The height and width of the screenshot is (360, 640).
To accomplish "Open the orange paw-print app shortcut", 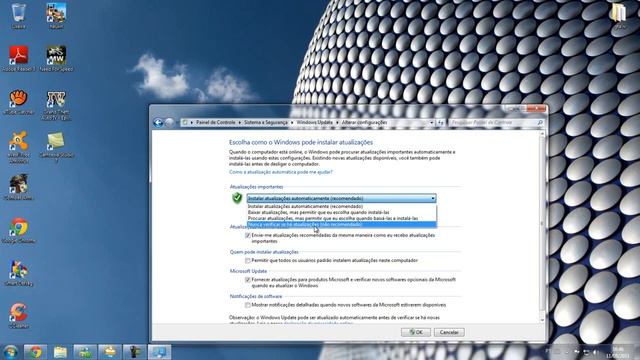I will (x=18, y=102).
